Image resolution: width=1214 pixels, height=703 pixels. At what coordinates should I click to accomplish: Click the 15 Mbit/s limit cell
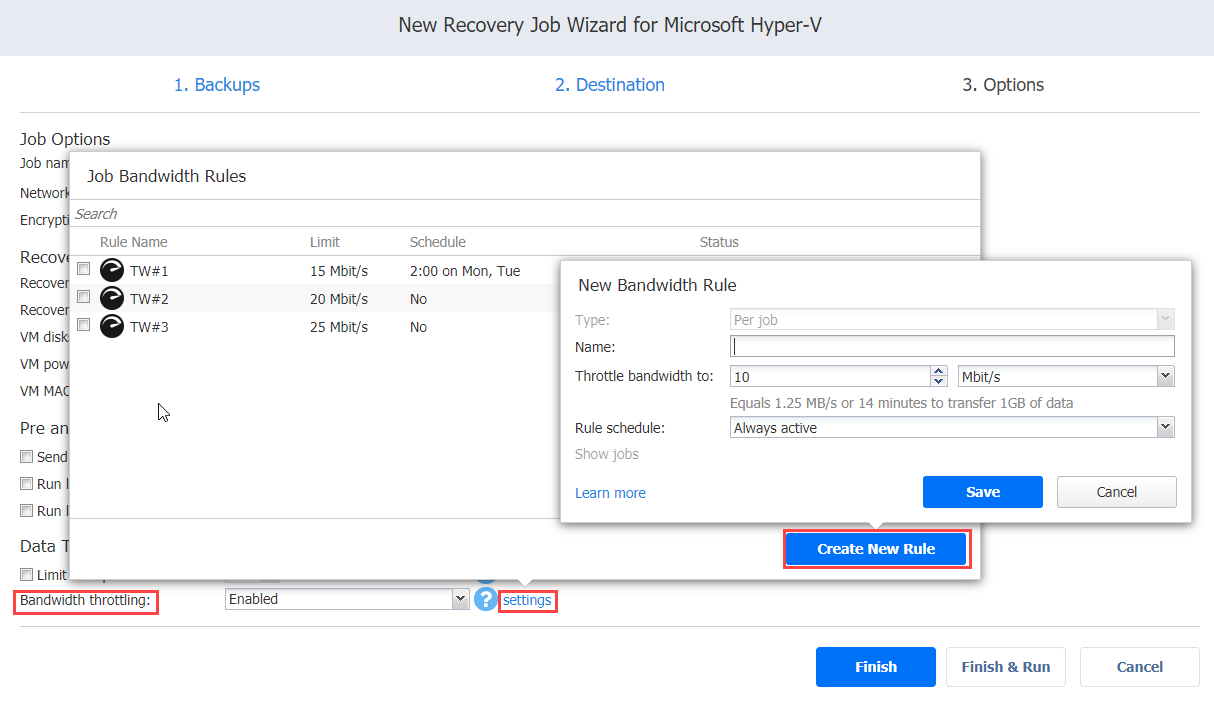tap(339, 271)
